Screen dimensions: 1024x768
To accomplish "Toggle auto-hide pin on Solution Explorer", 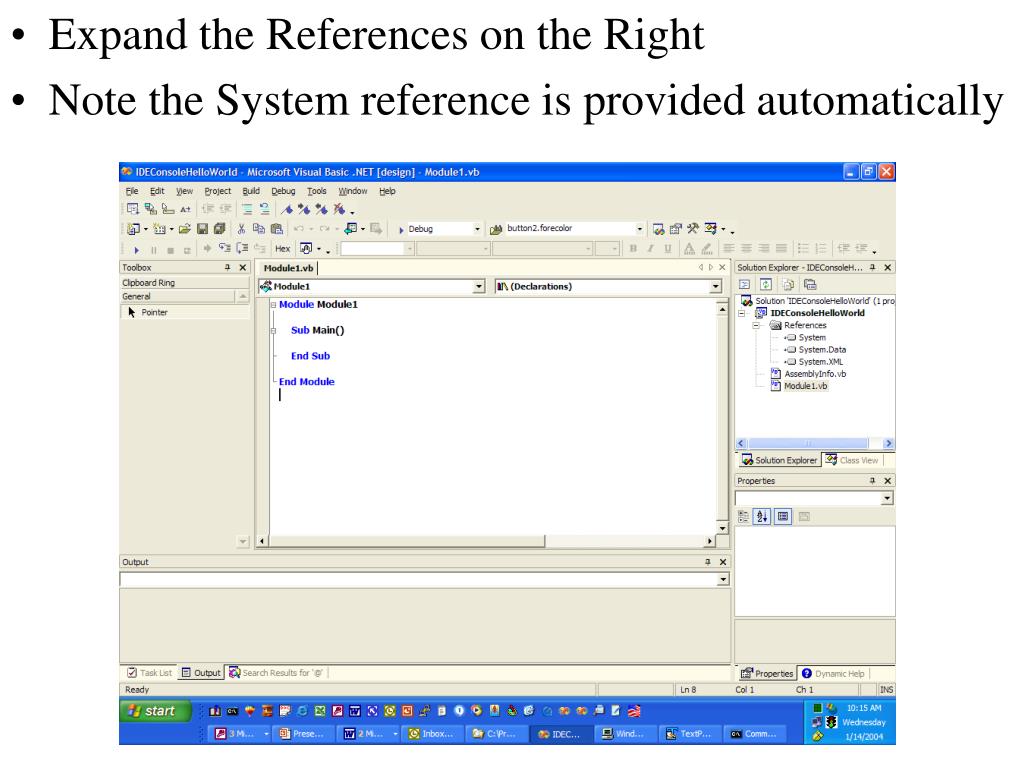I will 872,267.
